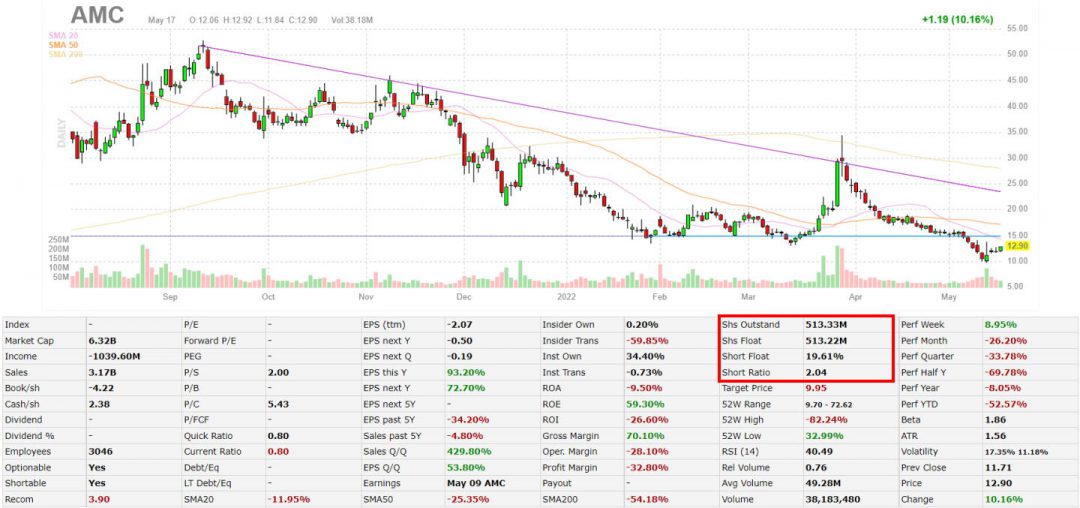Click the Perf Quarter value -33.78%
The height and width of the screenshot is (508, 1080).
pyautogui.click(x=1004, y=357)
